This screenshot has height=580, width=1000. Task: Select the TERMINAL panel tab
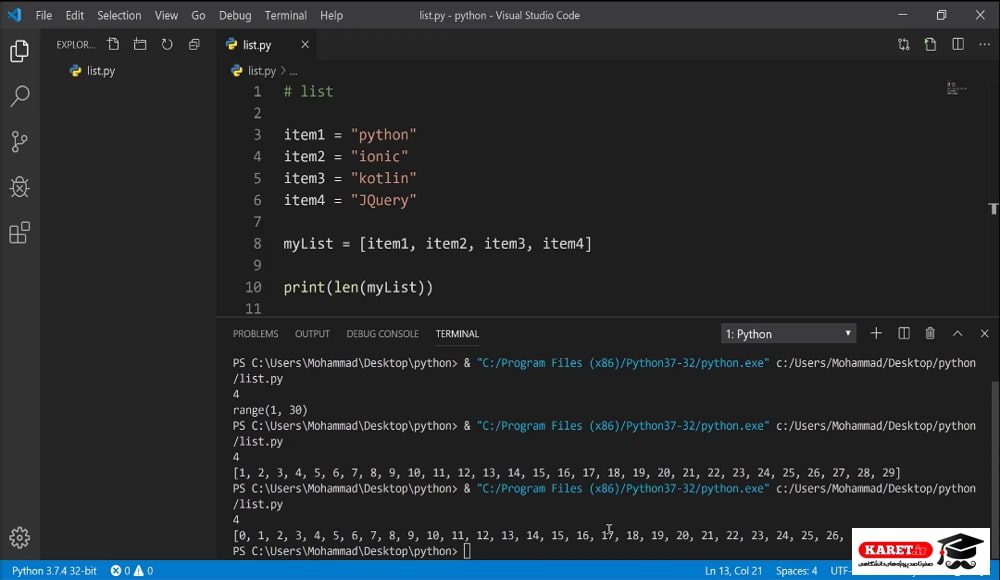click(x=457, y=334)
